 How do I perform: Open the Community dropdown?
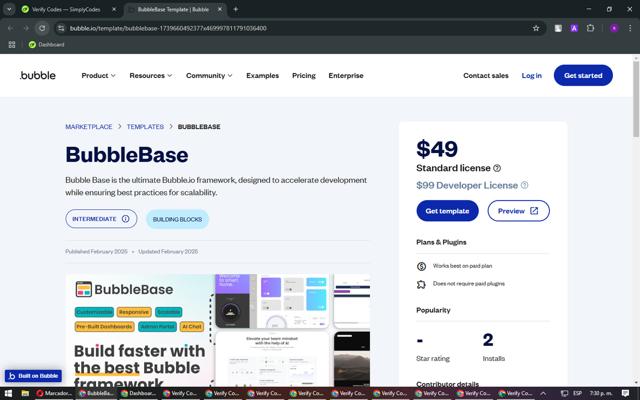click(209, 76)
